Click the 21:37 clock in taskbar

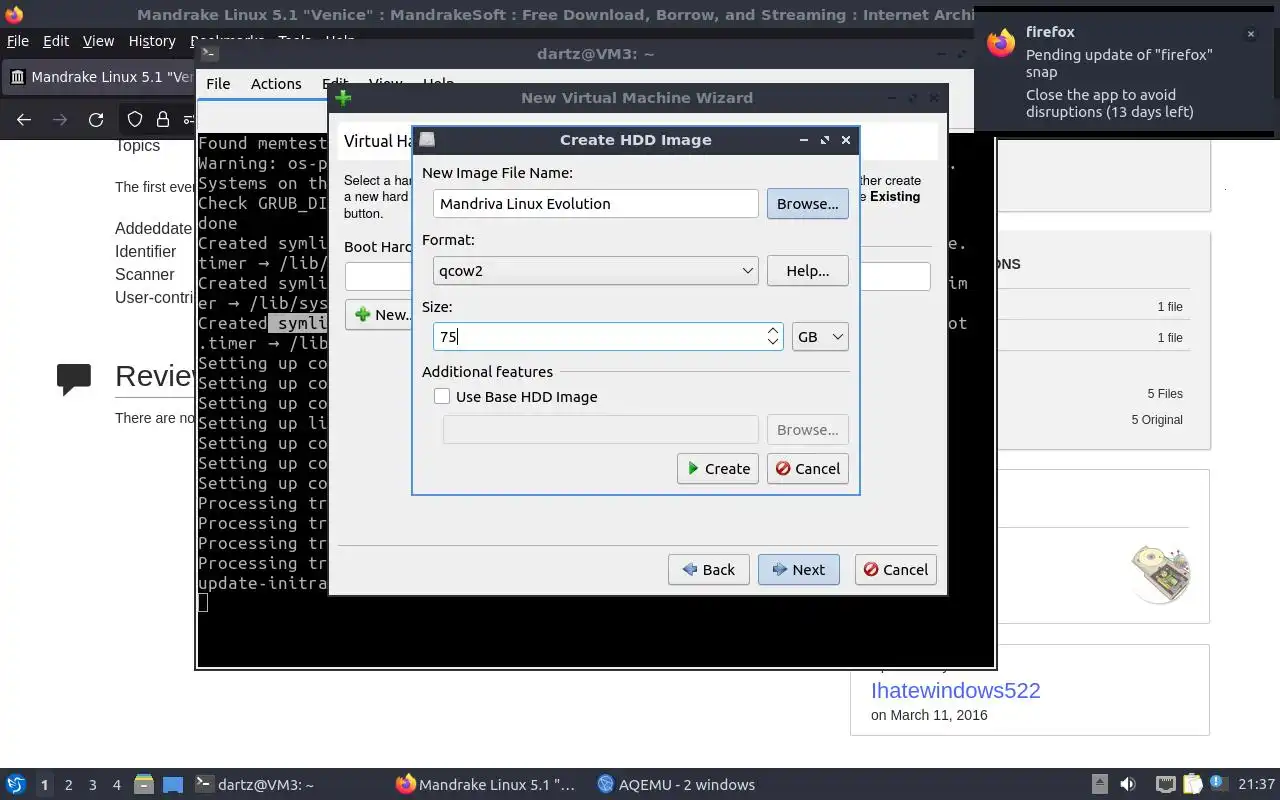click(x=1256, y=785)
